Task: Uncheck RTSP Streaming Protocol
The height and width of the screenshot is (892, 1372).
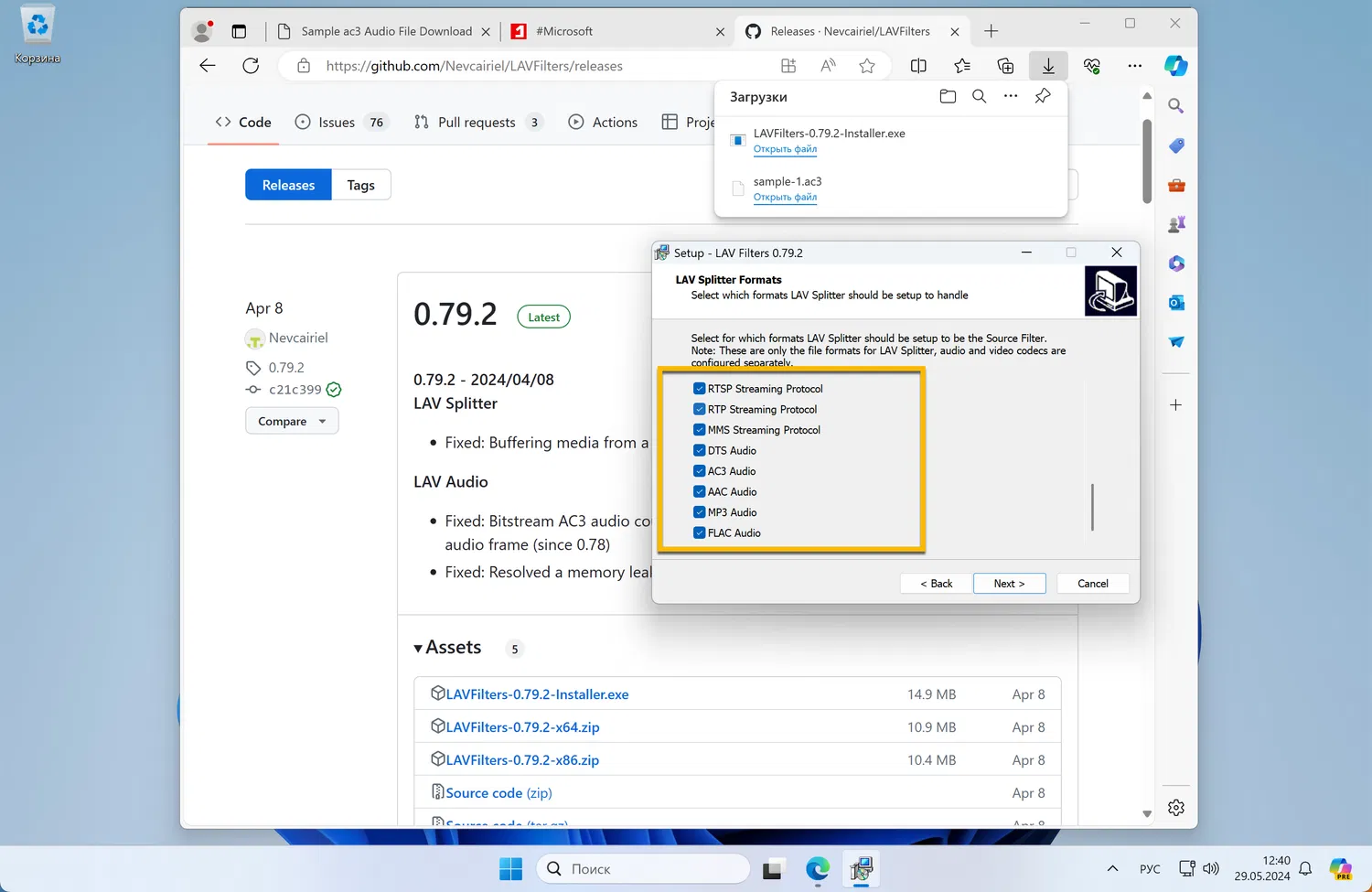Action: point(700,389)
